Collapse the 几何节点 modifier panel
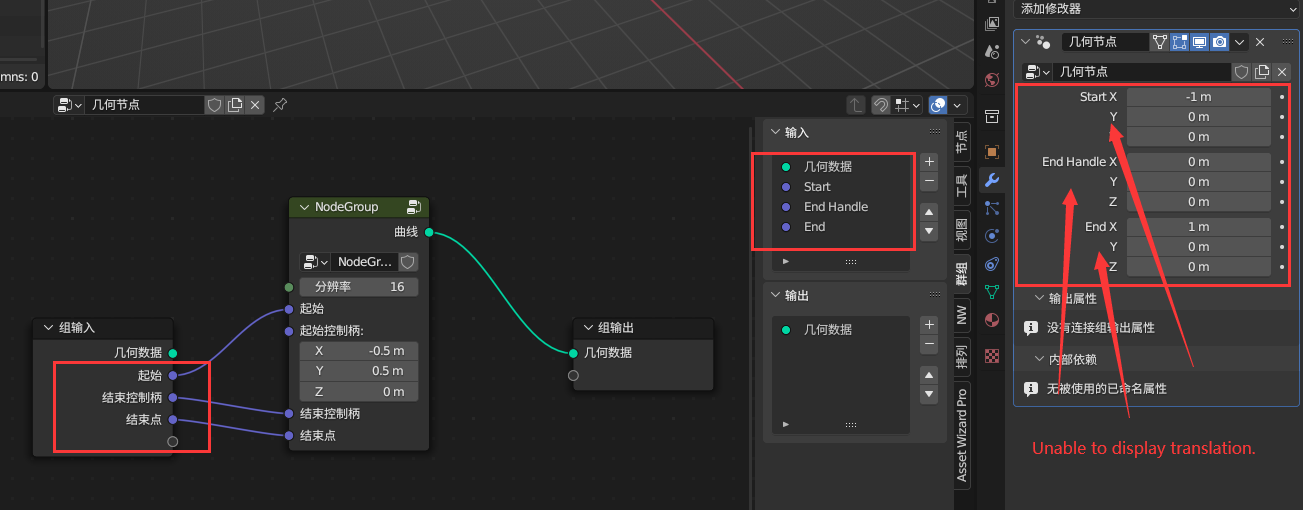 pyautogui.click(x=1025, y=42)
